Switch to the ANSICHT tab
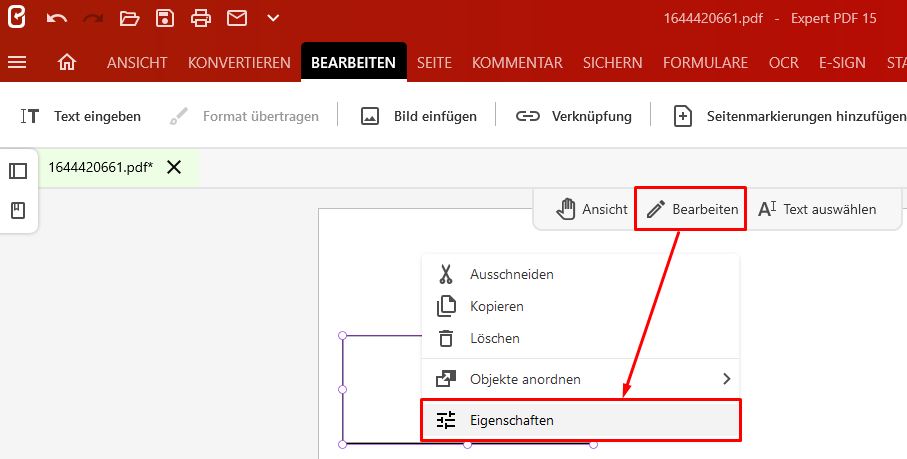 (x=137, y=62)
